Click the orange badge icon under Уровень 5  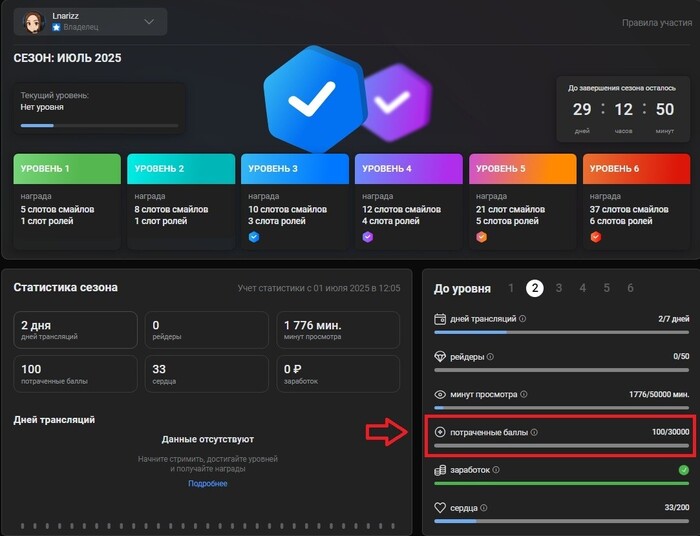click(482, 237)
